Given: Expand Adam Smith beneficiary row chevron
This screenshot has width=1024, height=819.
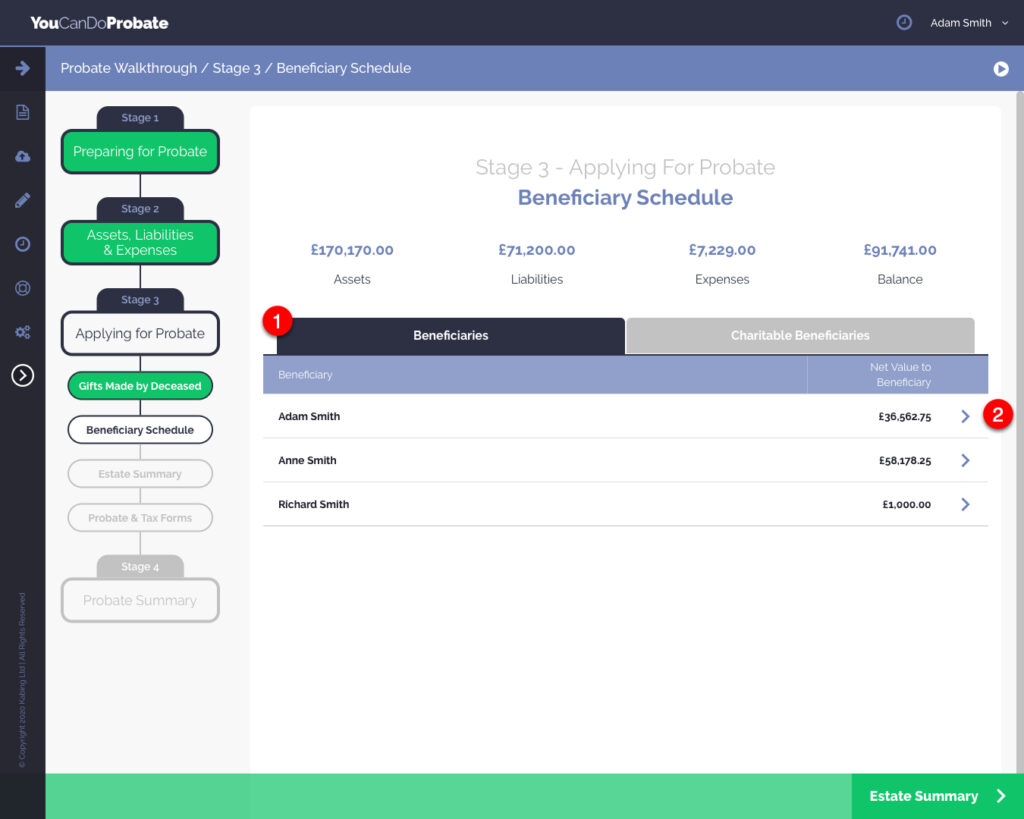Looking at the screenshot, I should 965,417.
